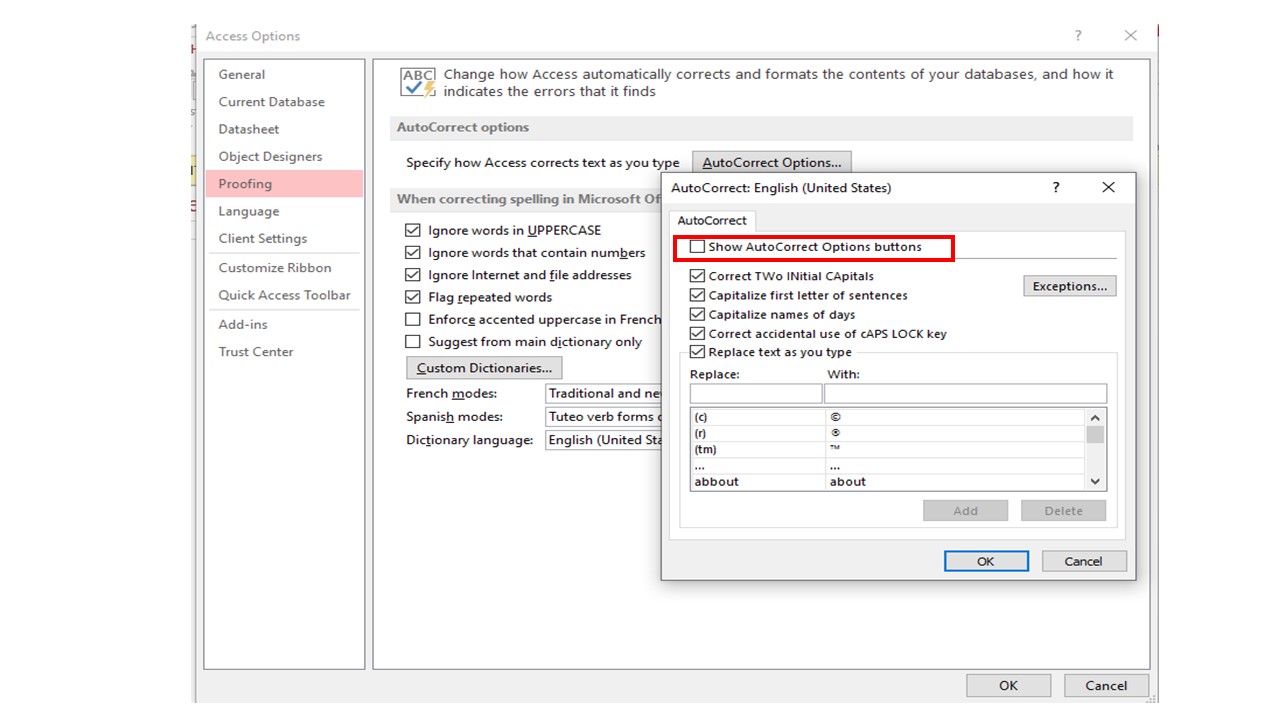Click the Exceptions button
The image size is (1280, 720).
pyautogui.click(x=1070, y=285)
